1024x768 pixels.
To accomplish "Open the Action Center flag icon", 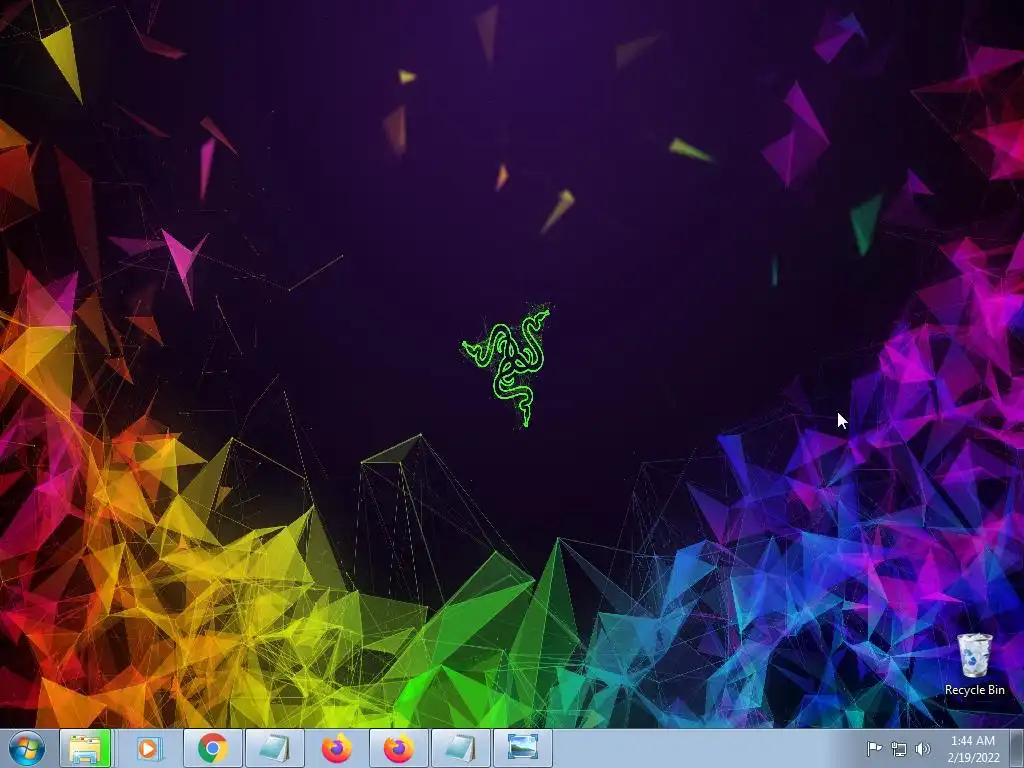I will (874, 748).
